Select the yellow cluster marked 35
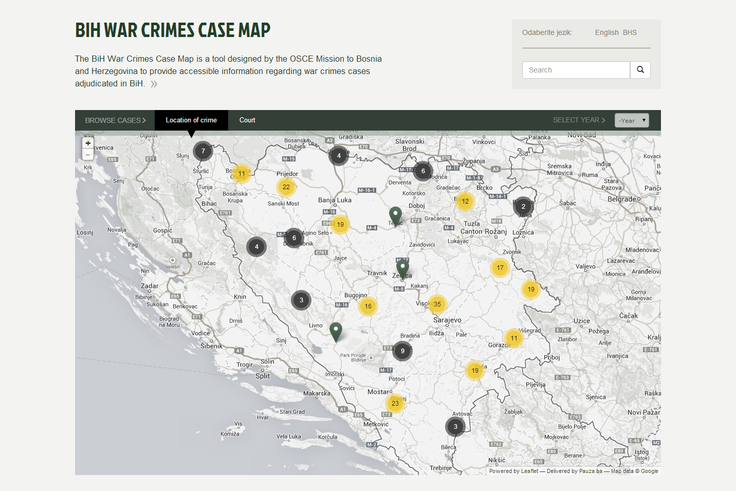The image size is (736, 491). 436,304
